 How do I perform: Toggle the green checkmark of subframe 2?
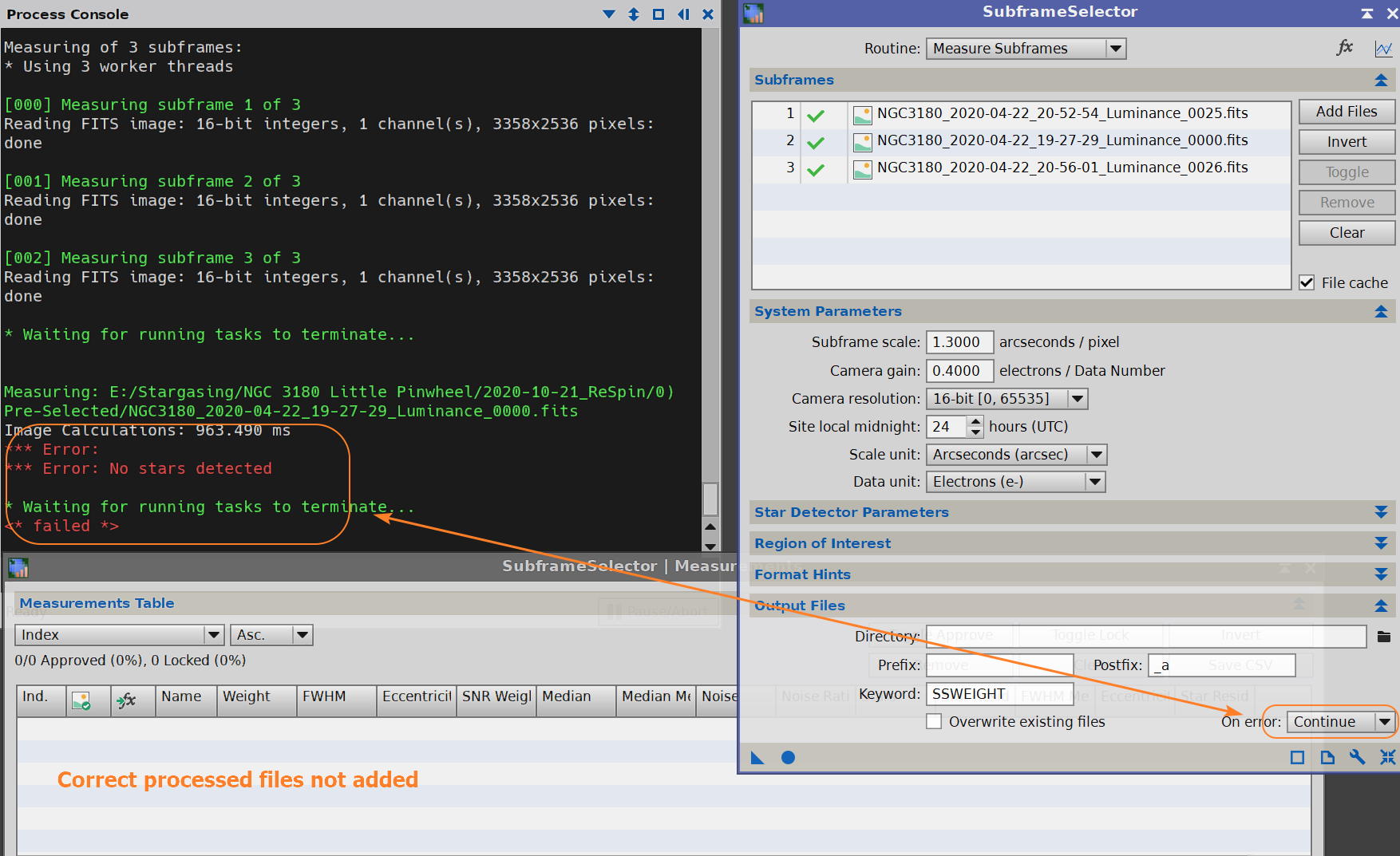click(x=816, y=143)
